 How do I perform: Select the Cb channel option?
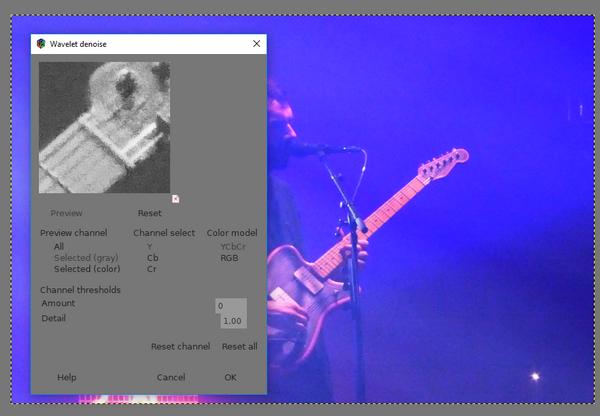click(x=153, y=258)
